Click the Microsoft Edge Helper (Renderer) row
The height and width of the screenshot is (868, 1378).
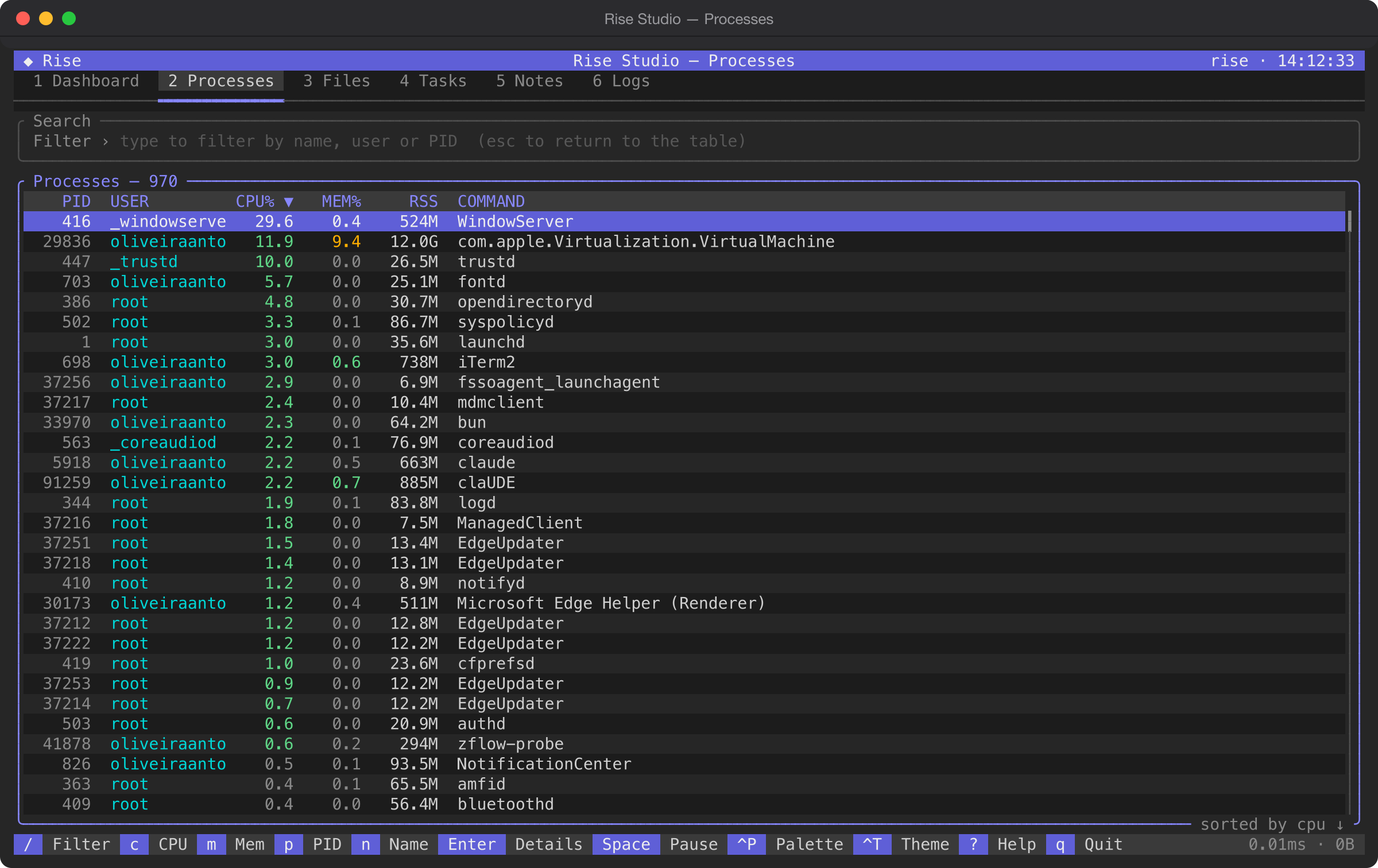[684, 603]
